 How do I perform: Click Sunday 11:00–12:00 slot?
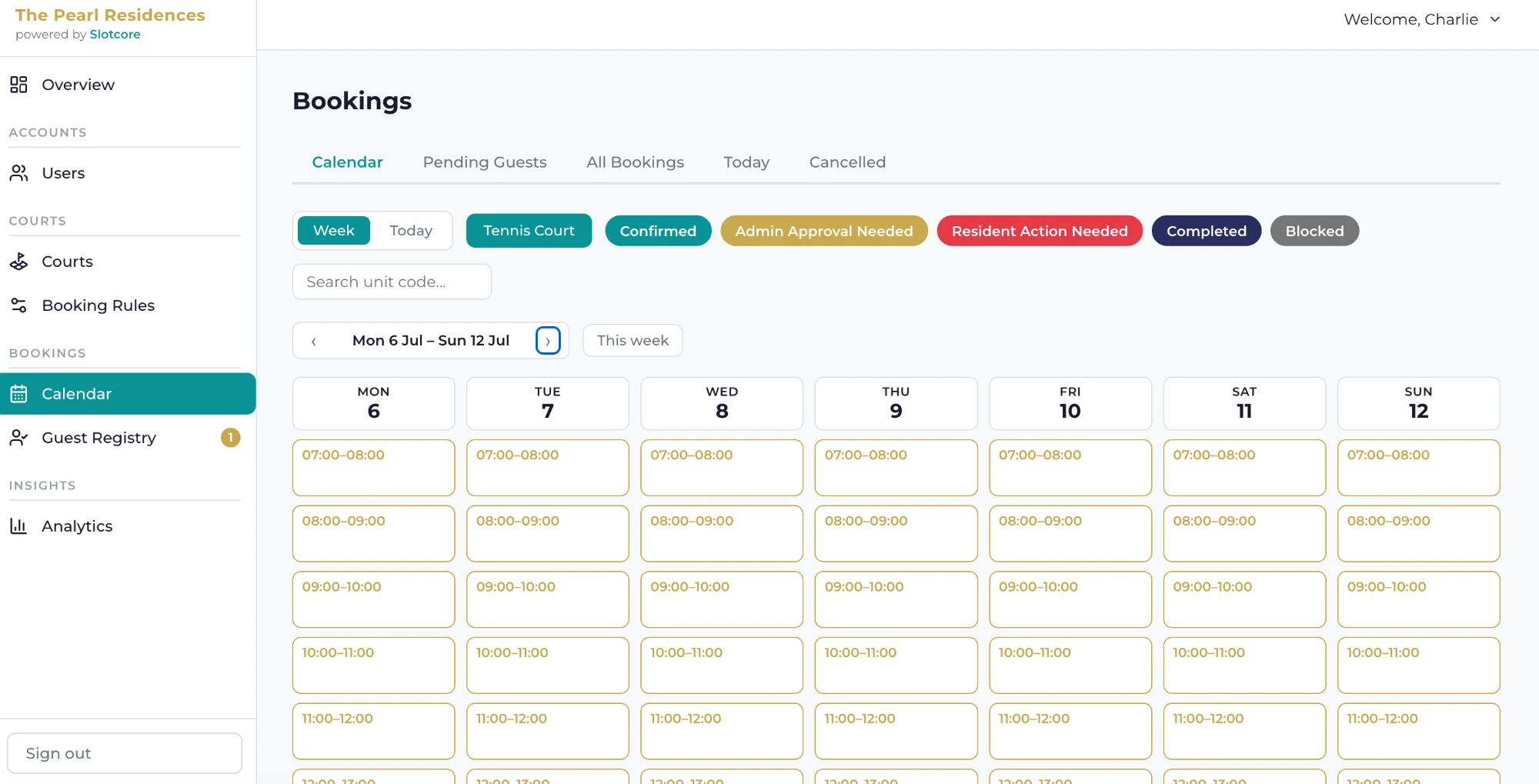[1418, 732]
